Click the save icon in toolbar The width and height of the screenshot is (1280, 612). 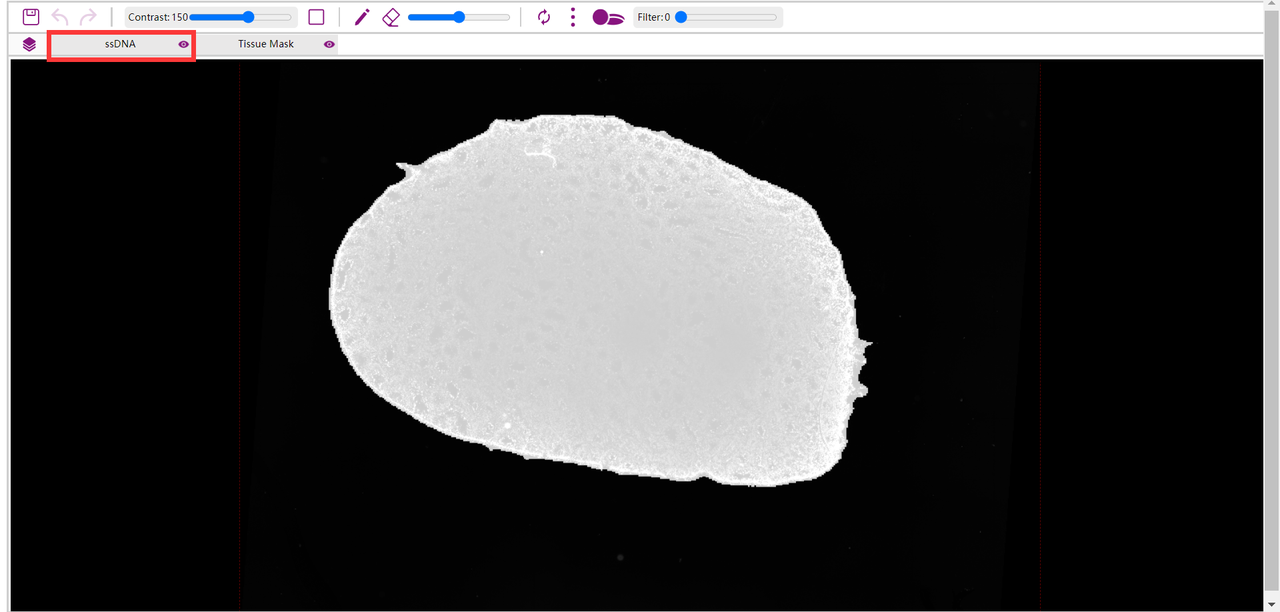pos(31,17)
